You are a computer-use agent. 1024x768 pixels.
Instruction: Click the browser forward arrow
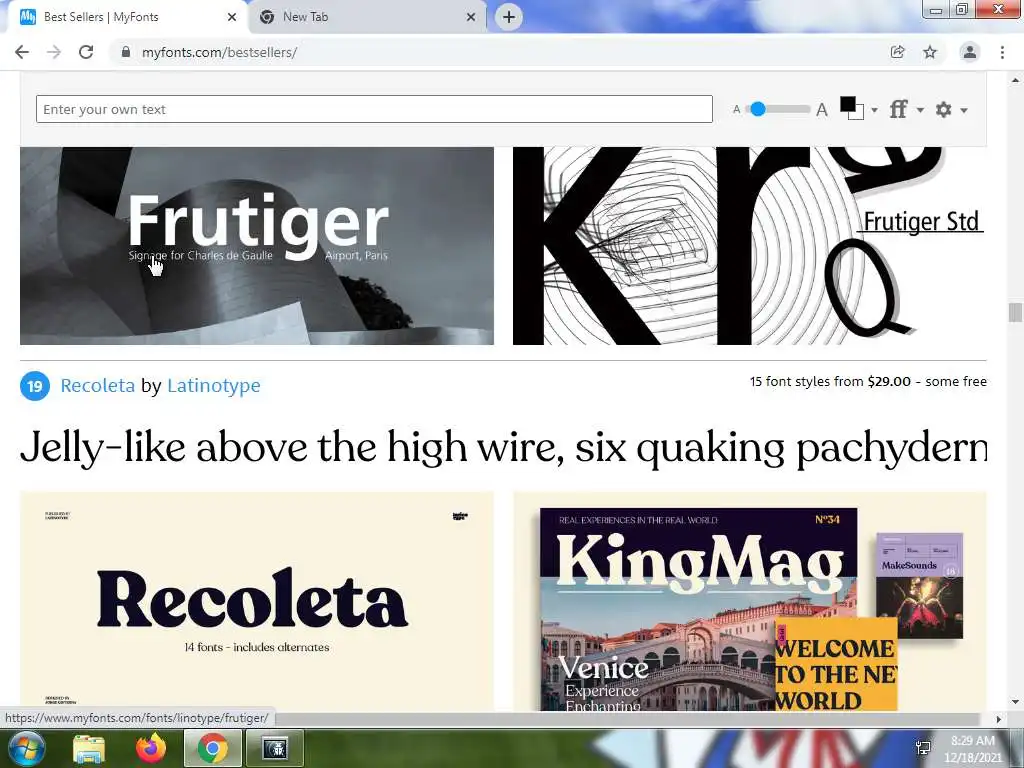click(x=54, y=52)
